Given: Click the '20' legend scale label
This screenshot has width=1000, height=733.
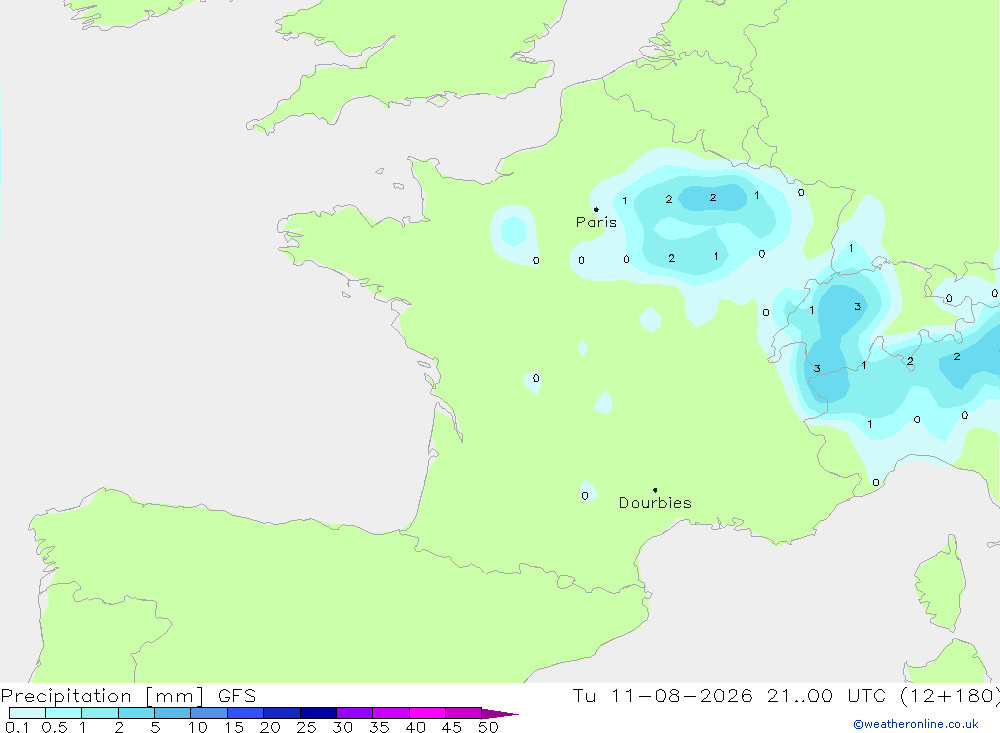Looking at the screenshot, I should [270, 727].
